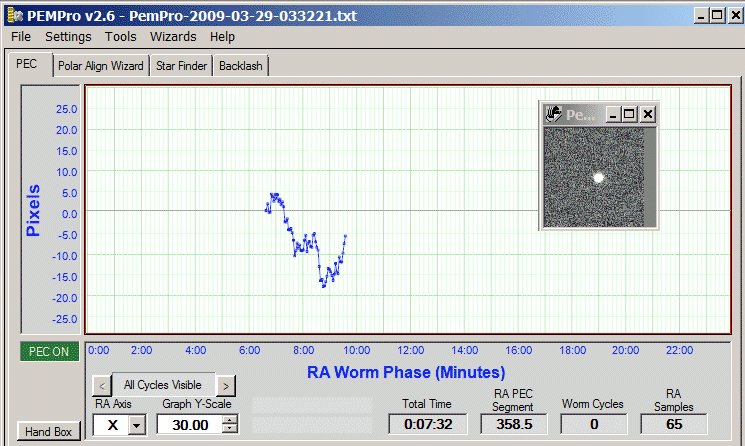The height and width of the screenshot is (446, 745).
Task: Click the All Cycles Visible label
Action: pyautogui.click(x=163, y=385)
